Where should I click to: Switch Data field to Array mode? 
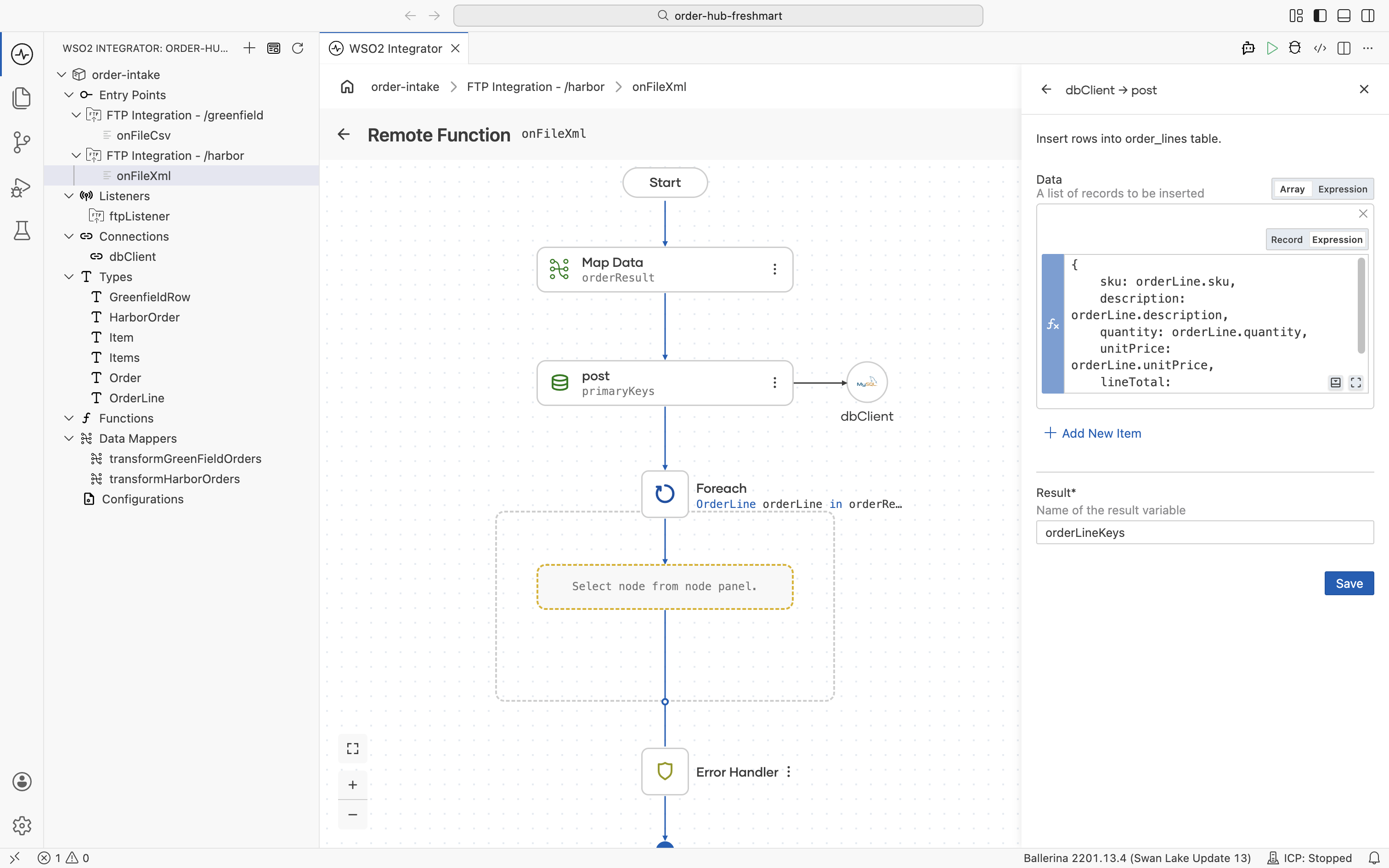(1292, 189)
